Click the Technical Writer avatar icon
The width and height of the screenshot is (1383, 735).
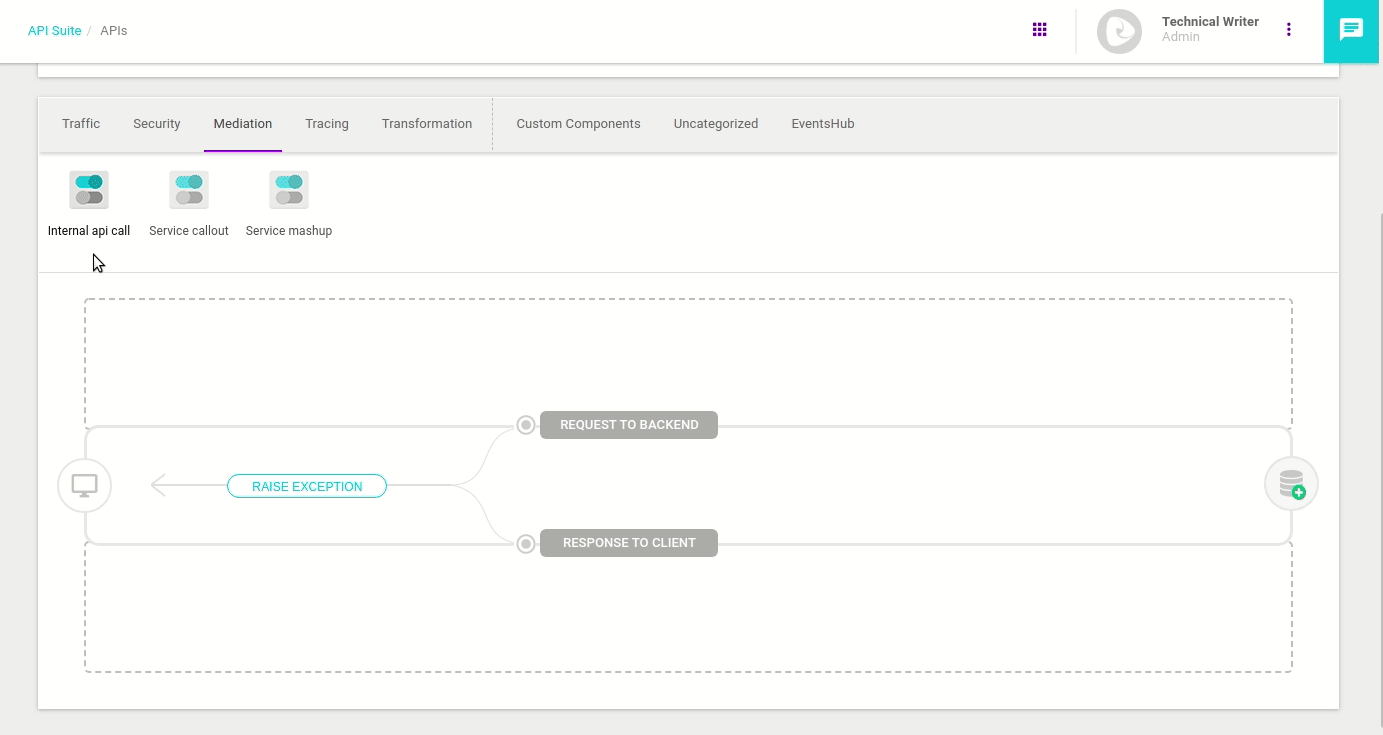(x=1119, y=31)
